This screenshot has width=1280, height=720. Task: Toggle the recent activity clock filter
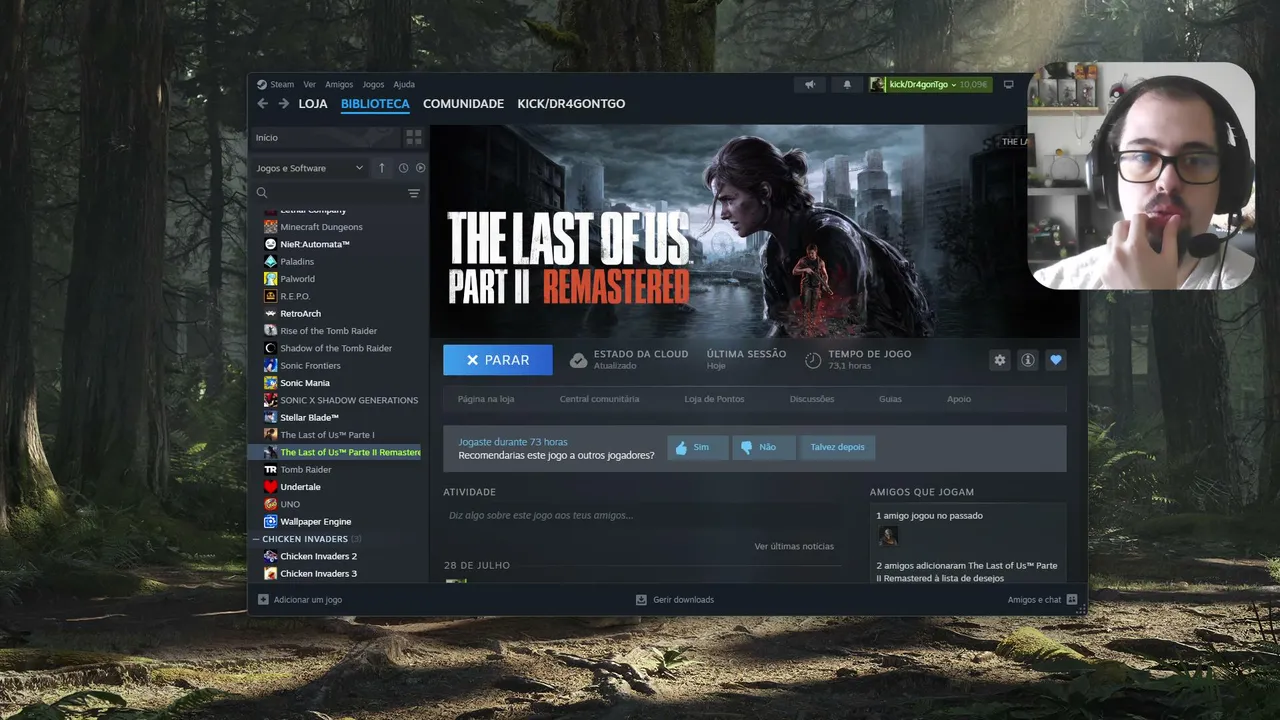tap(403, 168)
